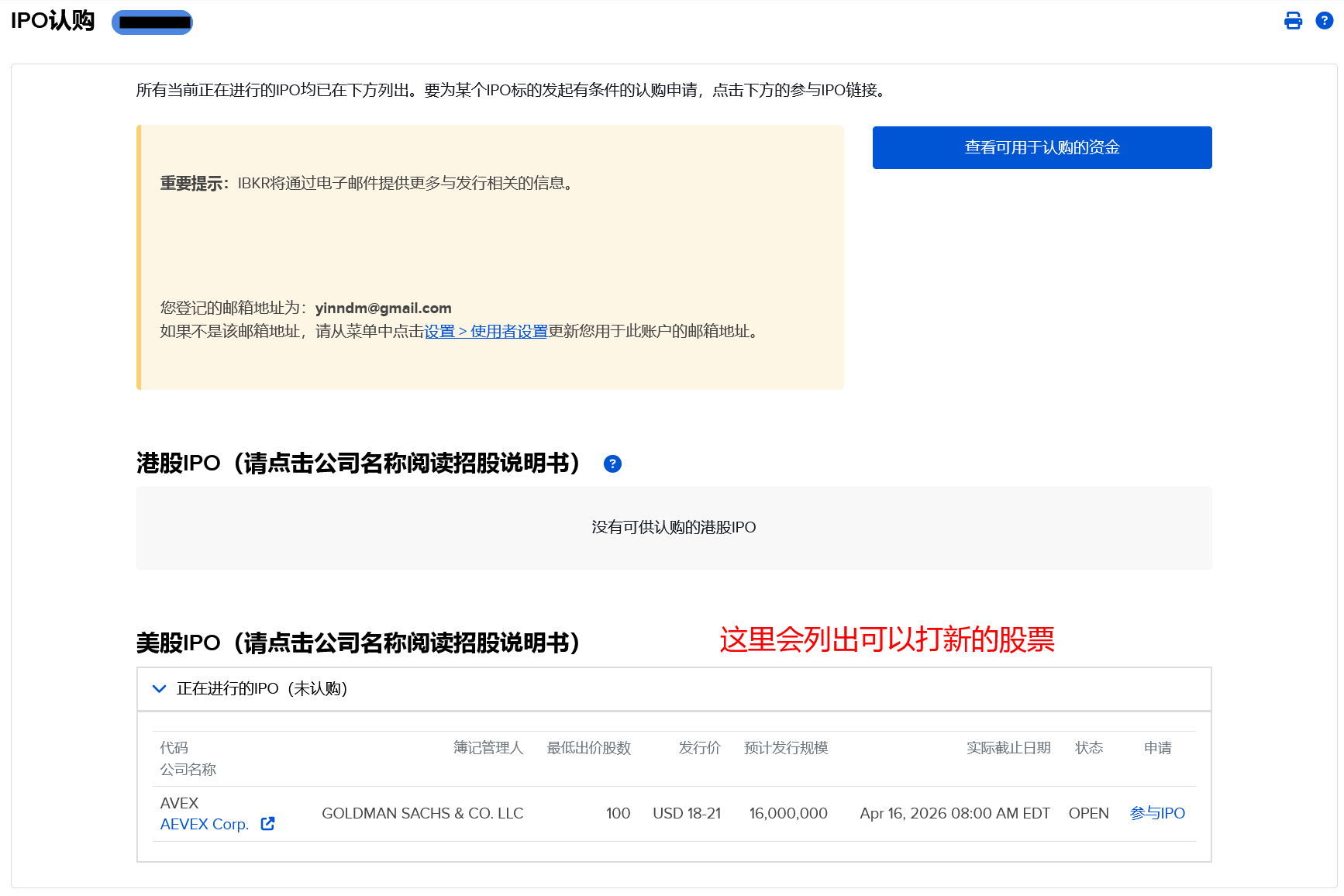Select the 簿记管理人 column header

click(488, 747)
